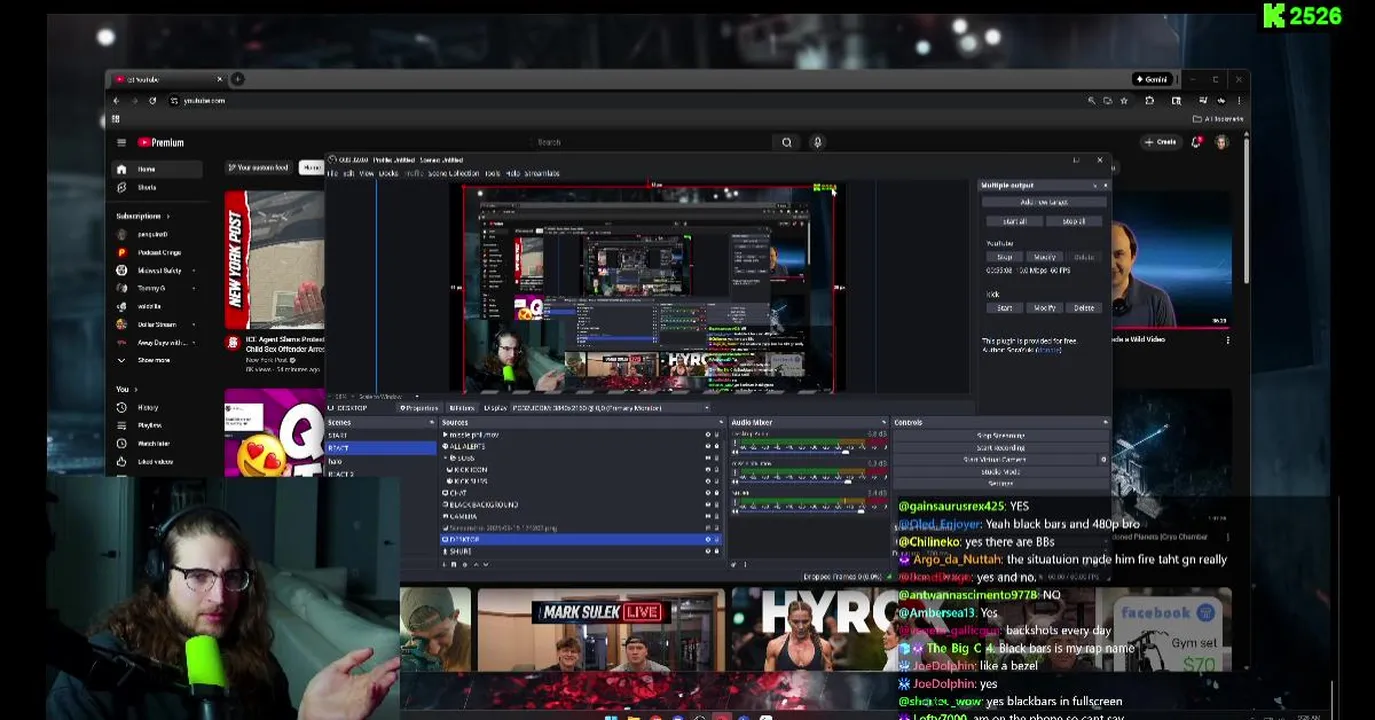This screenshot has height=720, width=1375.
Task: Bookmark this page with the star
Action: tap(1124, 100)
